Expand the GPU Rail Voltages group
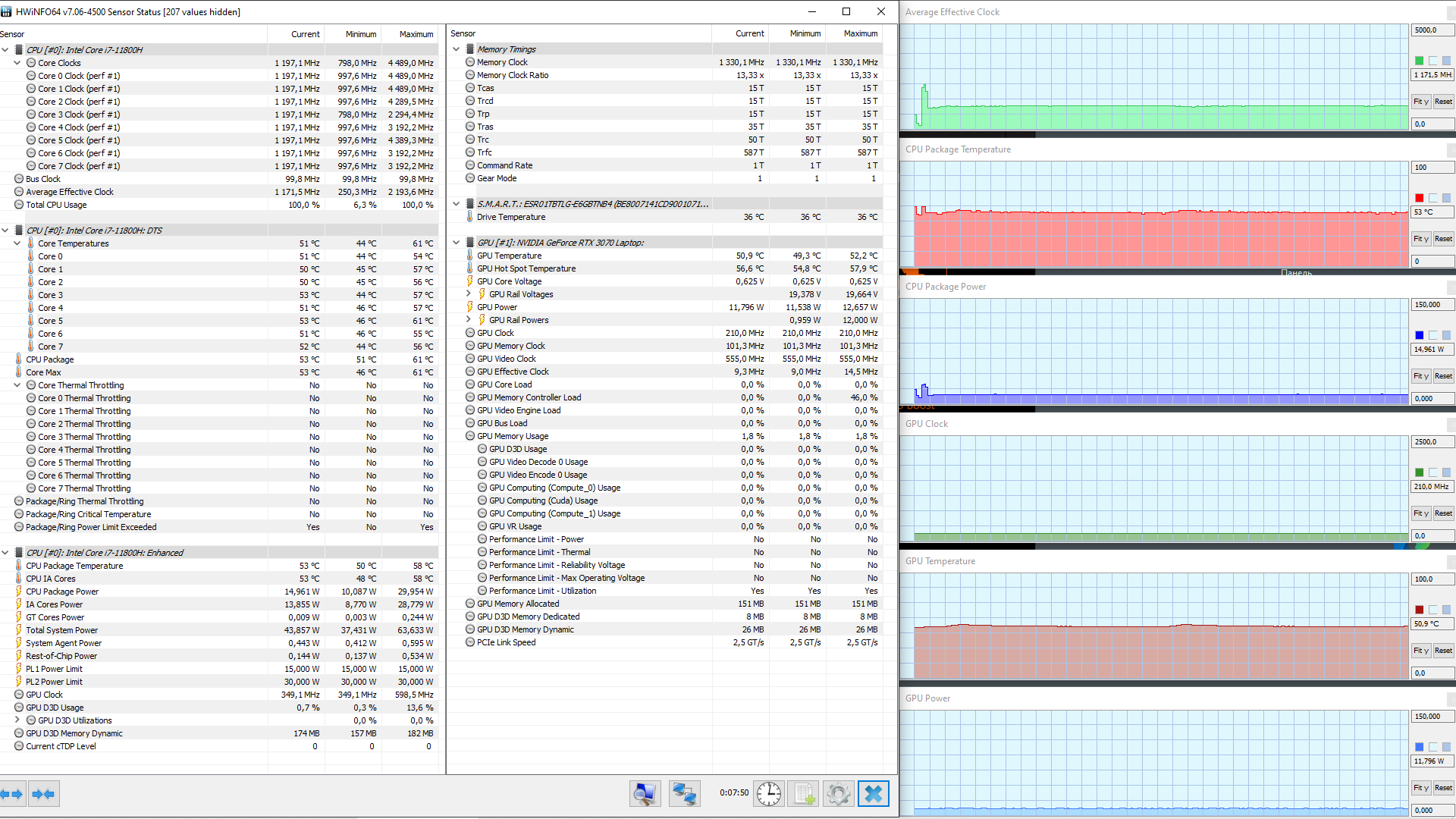The image size is (1456, 819). point(468,294)
